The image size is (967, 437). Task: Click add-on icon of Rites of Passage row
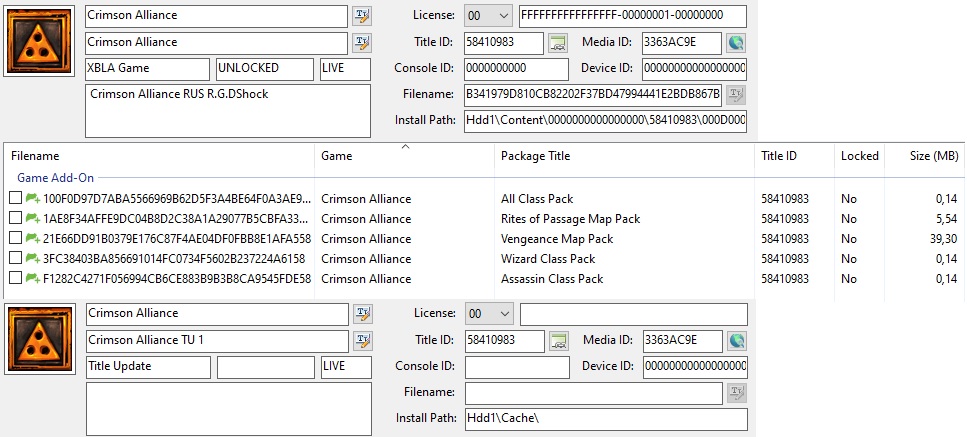pos(33,218)
